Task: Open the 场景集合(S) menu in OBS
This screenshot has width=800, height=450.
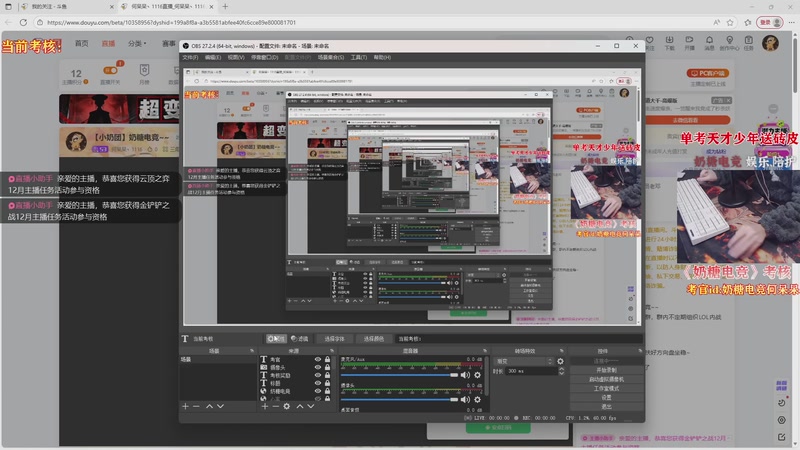Action: [x=331, y=57]
